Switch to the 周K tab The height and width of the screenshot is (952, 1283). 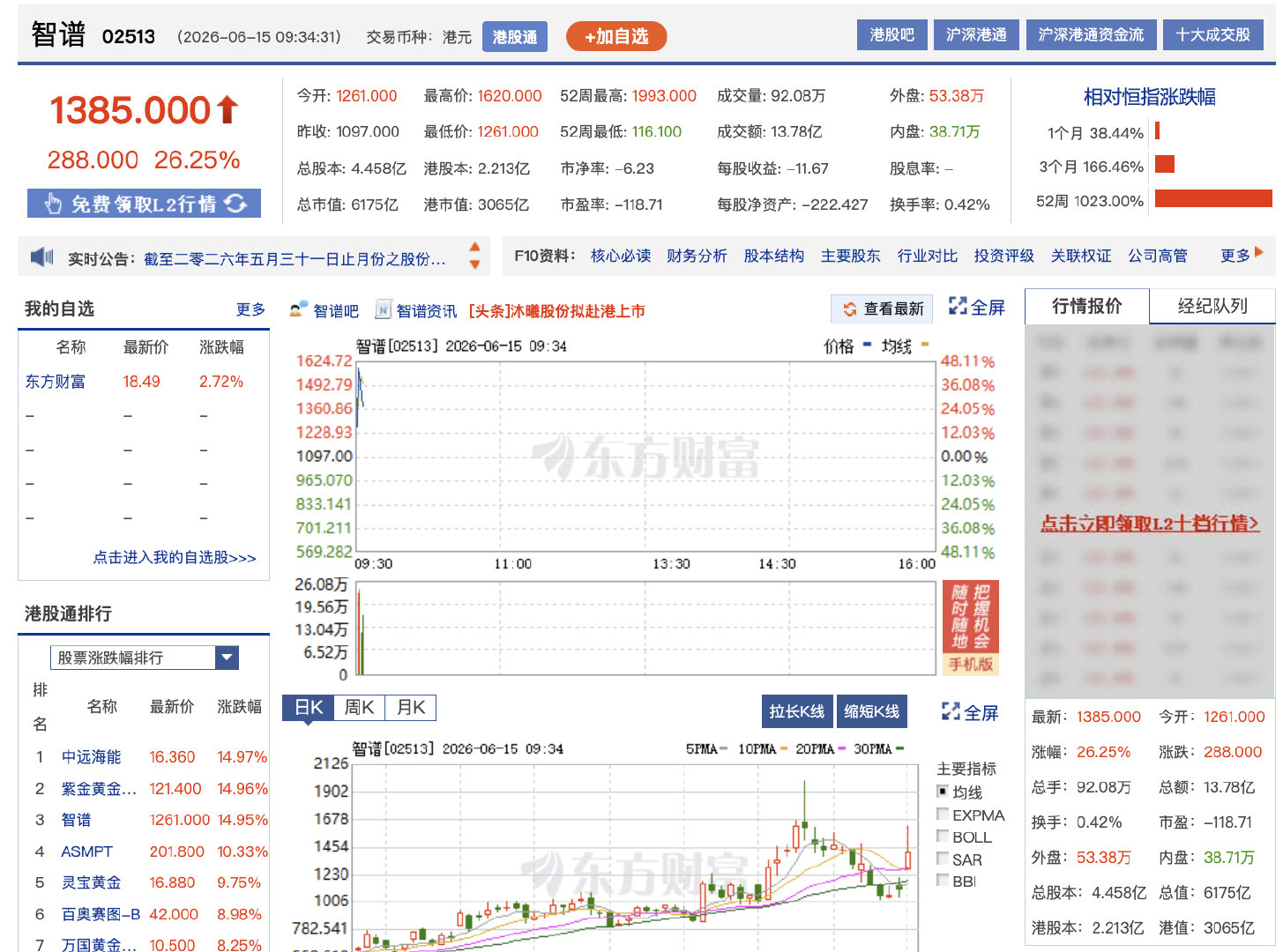(360, 708)
